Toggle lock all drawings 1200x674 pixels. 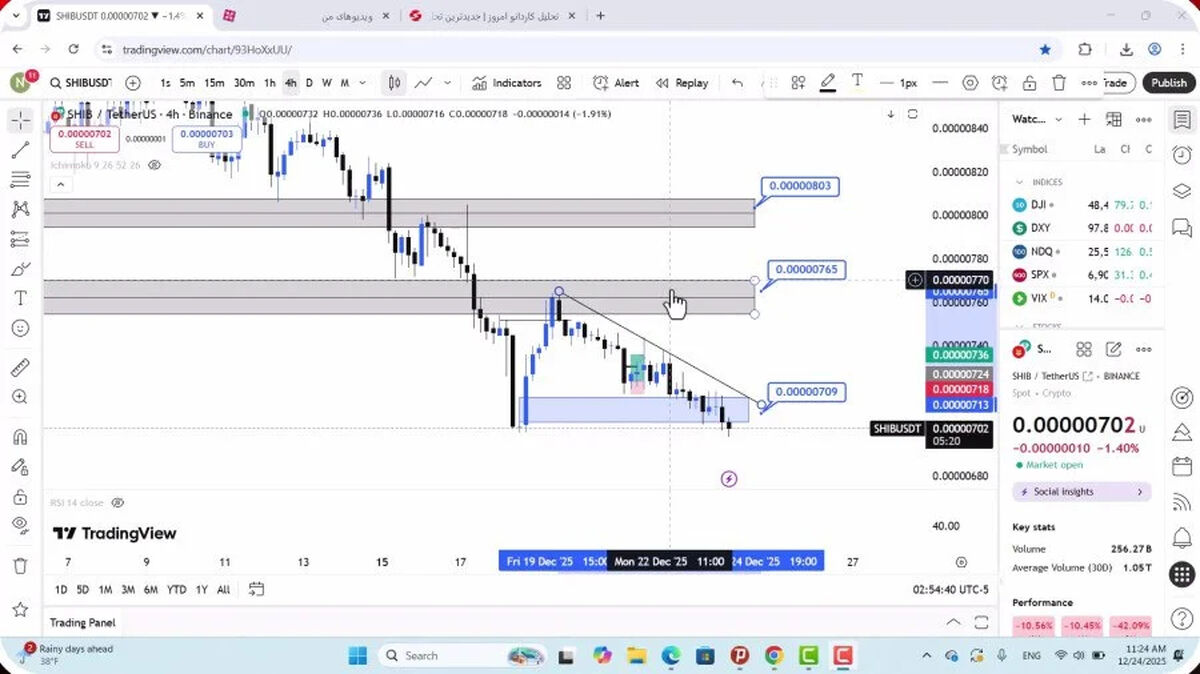(20, 496)
